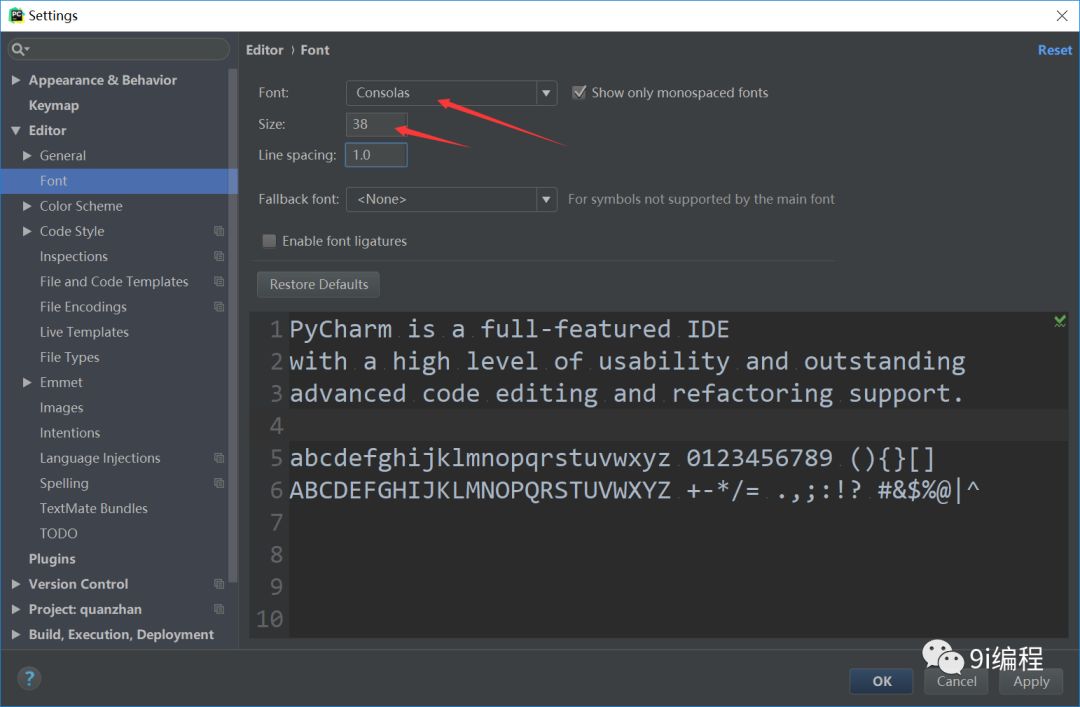Screen dimensions: 1080x707
Task: Open Spelling settings page
Action: pos(64,483)
